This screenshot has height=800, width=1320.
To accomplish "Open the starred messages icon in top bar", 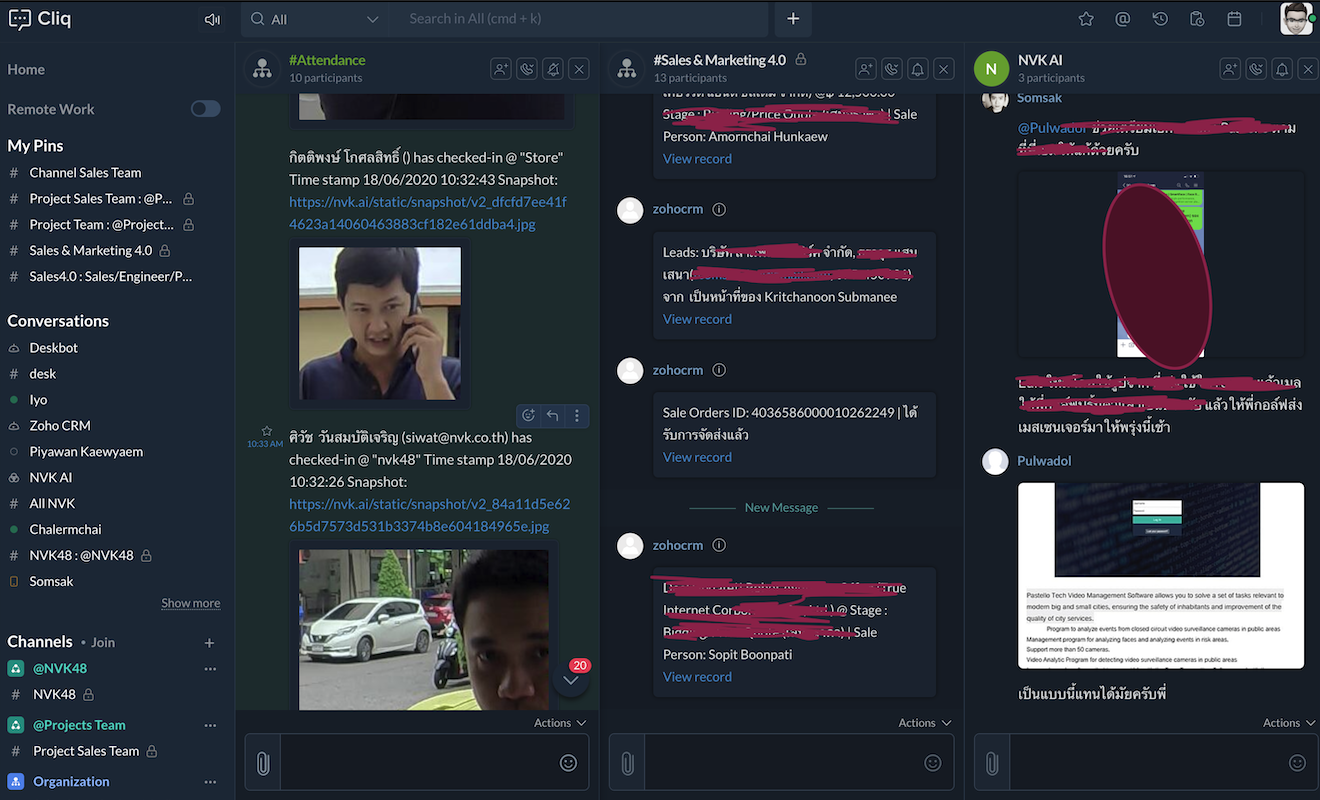I will [1086, 19].
